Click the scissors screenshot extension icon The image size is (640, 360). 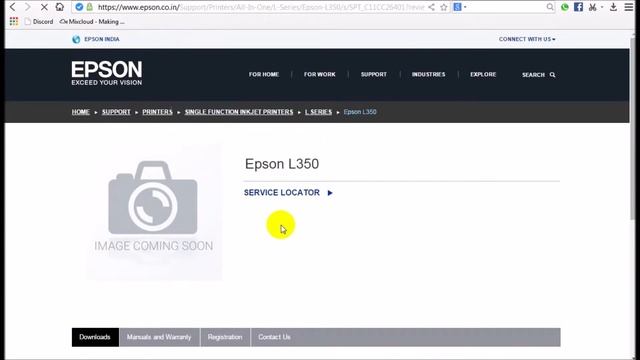(593, 7)
